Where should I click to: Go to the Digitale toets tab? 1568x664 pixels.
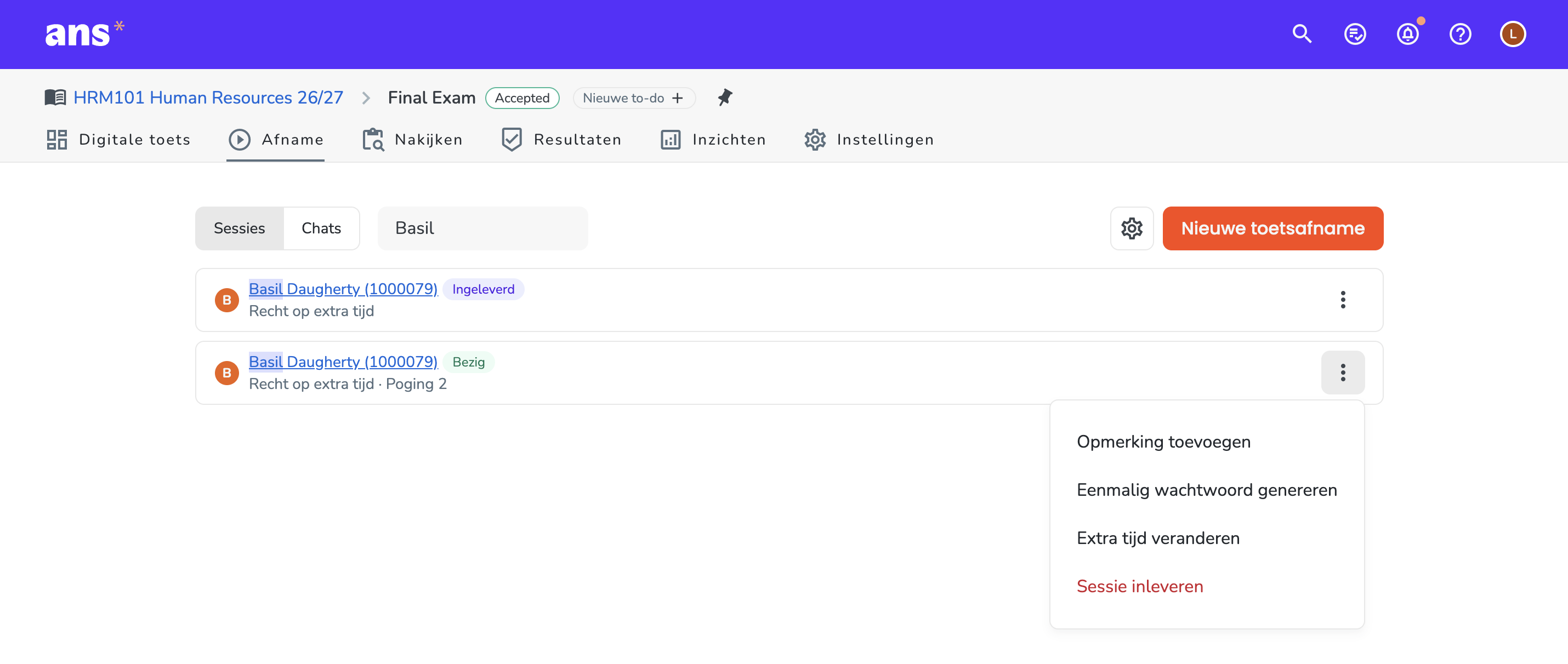[x=118, y=140]
